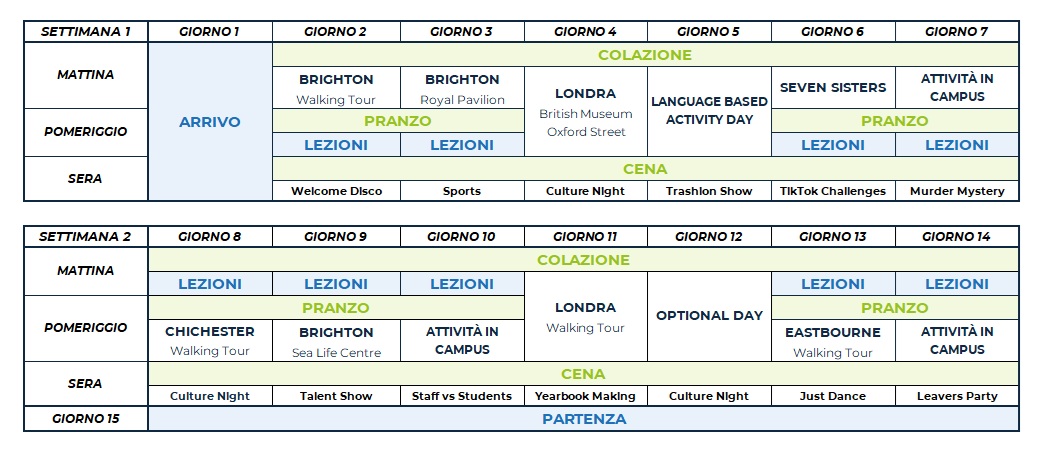Select LANGUAGE BASED ACTIVITY DAY cell
This screenshot has width=1045, height=455.
click(x=709, y=110)
